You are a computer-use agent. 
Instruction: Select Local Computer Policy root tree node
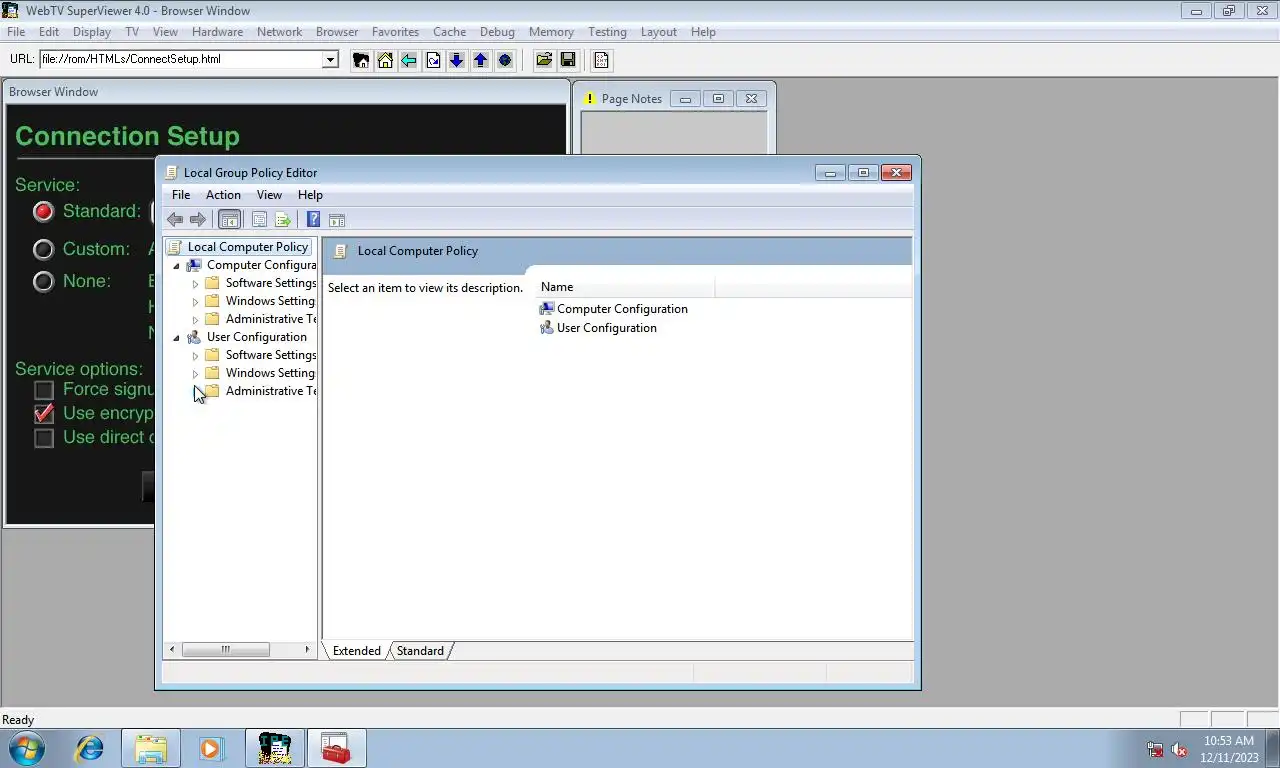pos(248,247)
